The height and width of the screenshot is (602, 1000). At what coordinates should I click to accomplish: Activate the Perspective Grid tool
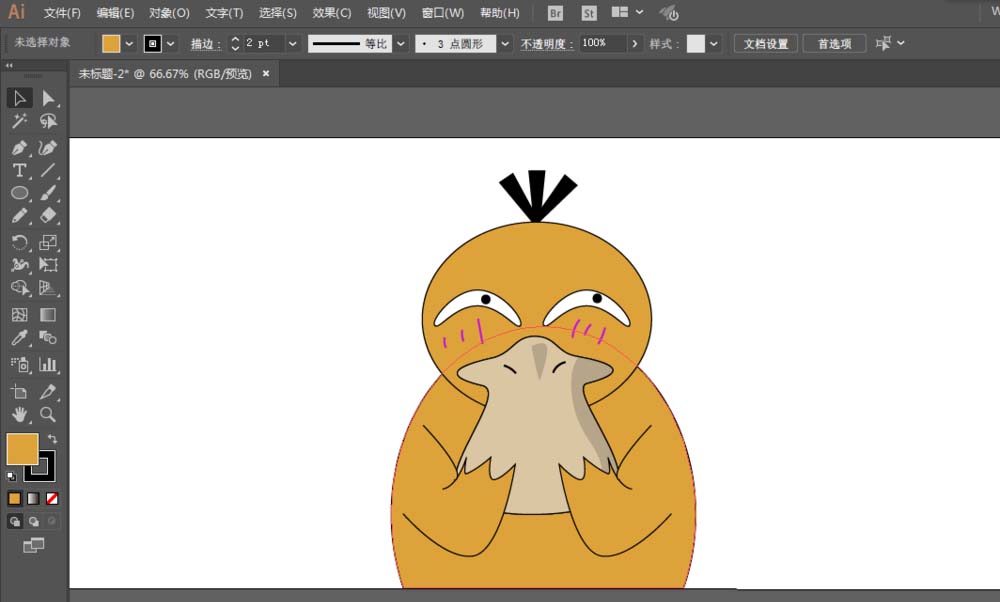click(x=48, y=288)
